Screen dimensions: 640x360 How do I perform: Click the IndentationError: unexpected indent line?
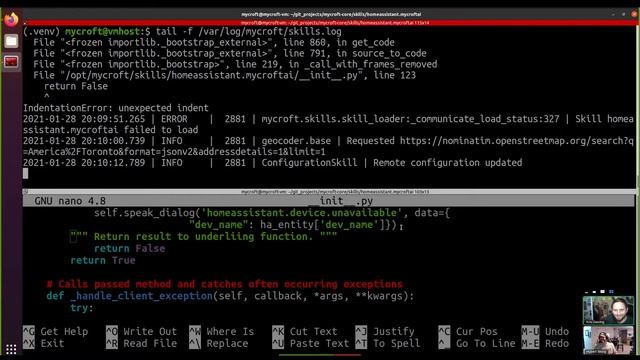click(x=116, y=108)
